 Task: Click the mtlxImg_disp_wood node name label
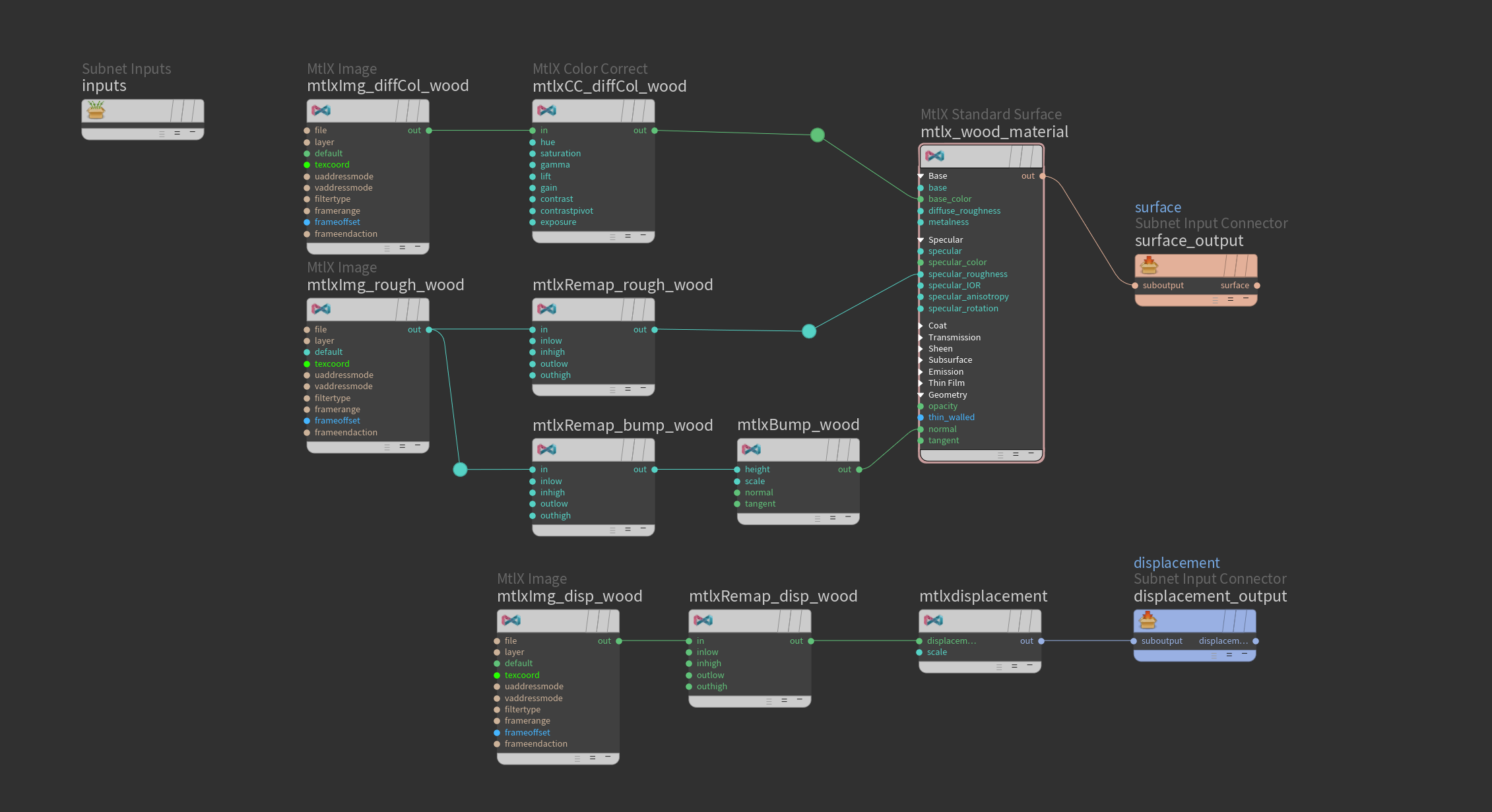tap(569, 596)
